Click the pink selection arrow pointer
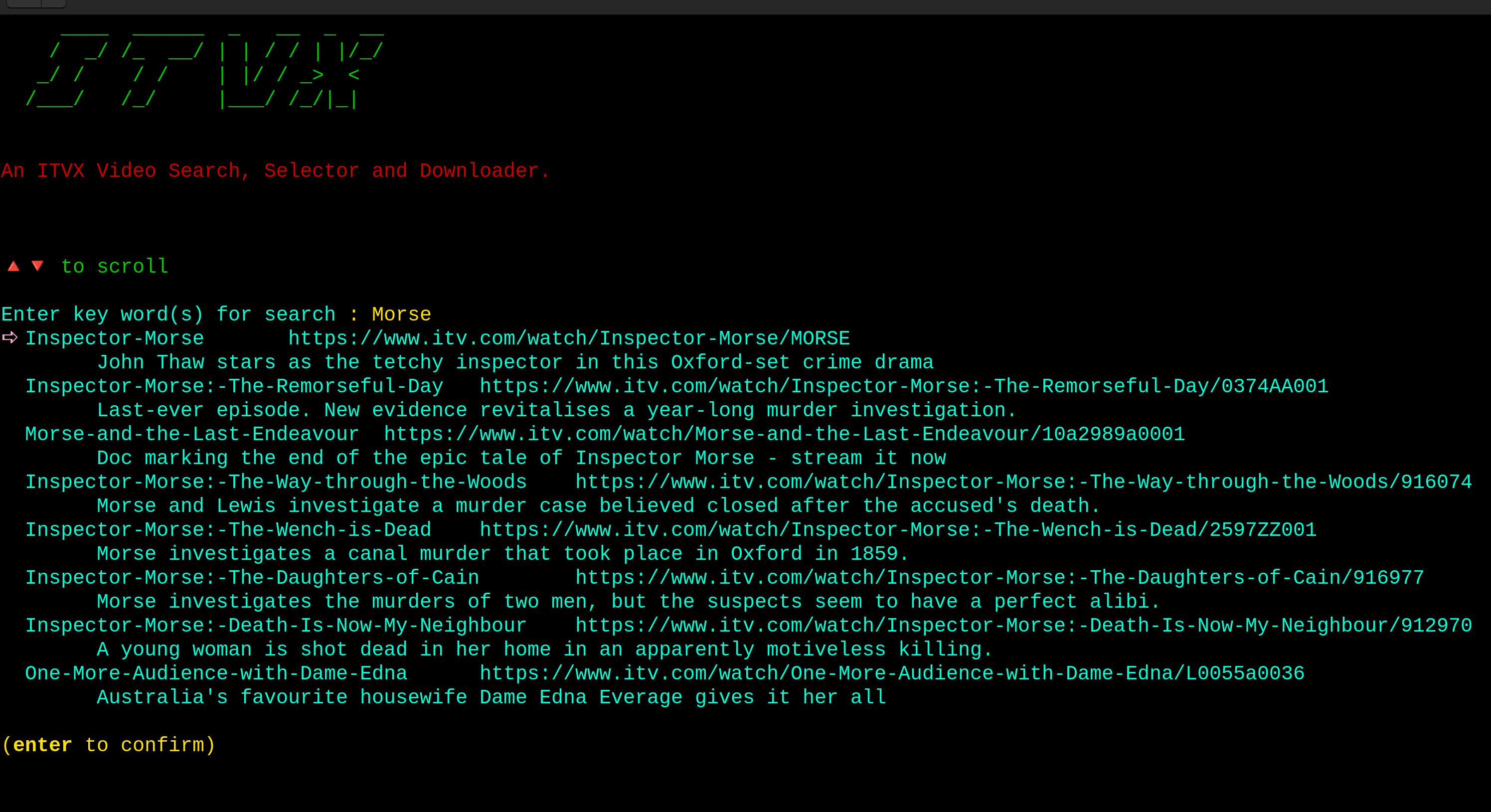 point(10,337)
